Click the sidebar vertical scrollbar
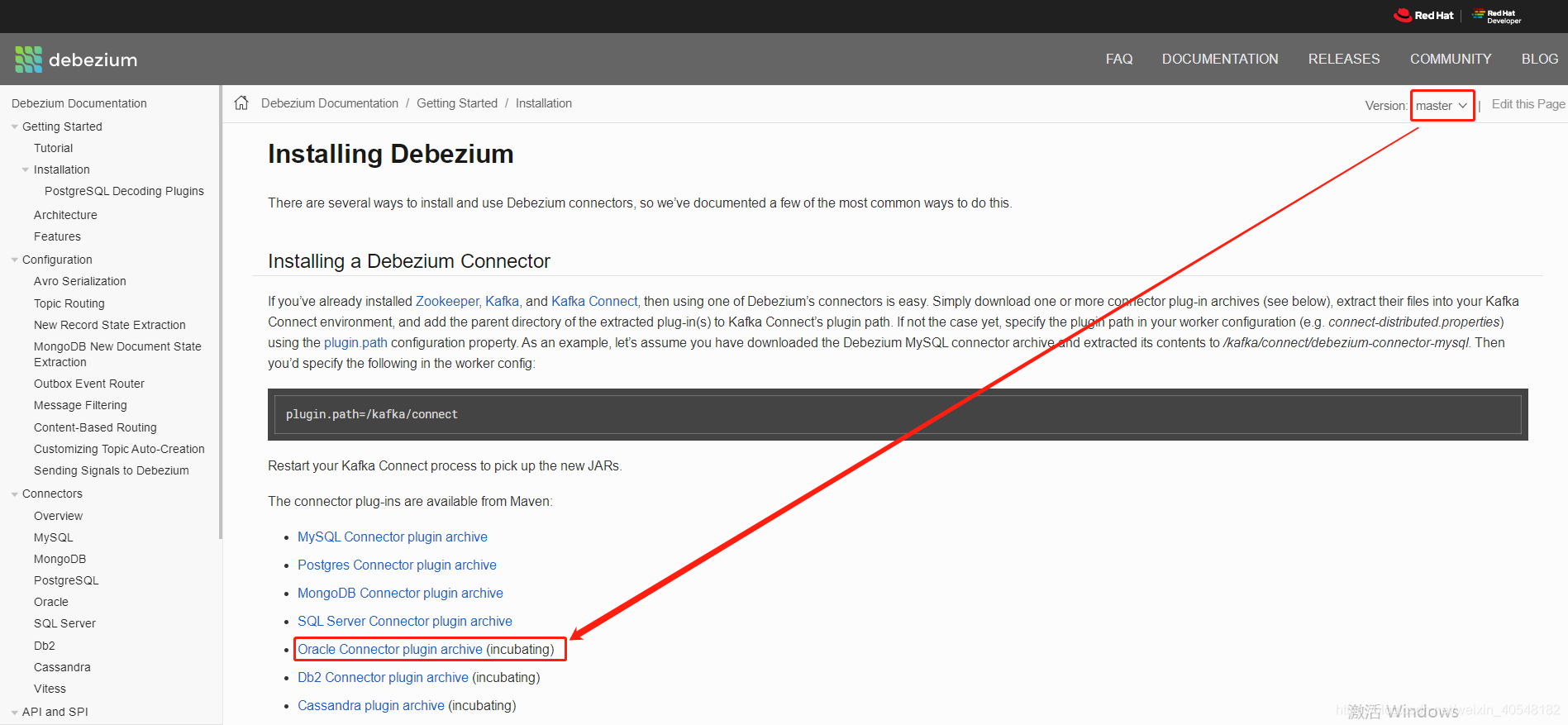The width and height of the screenshot is (1568, 725). click(220, 312)
